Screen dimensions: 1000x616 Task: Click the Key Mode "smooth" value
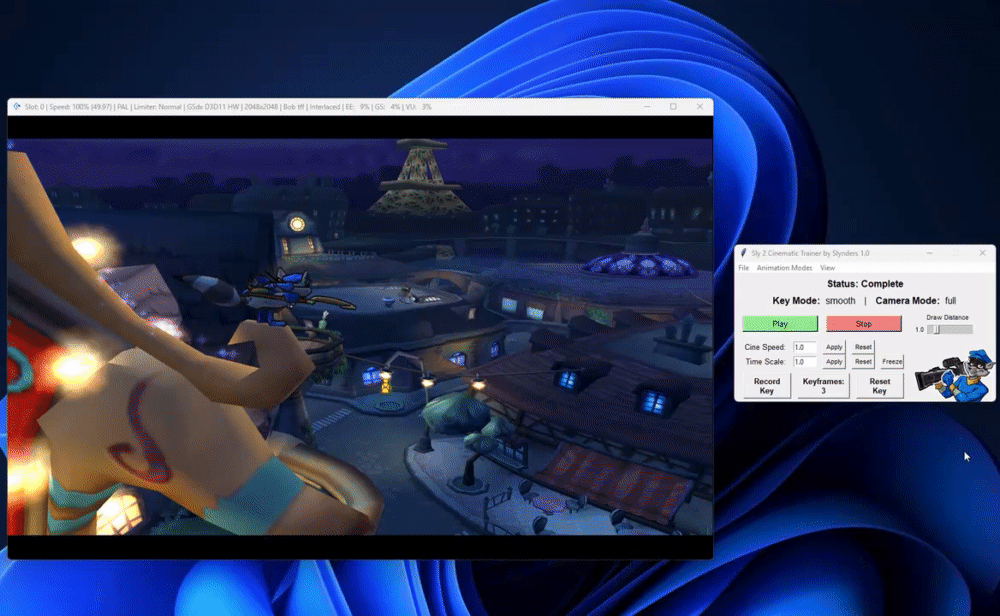840,300
